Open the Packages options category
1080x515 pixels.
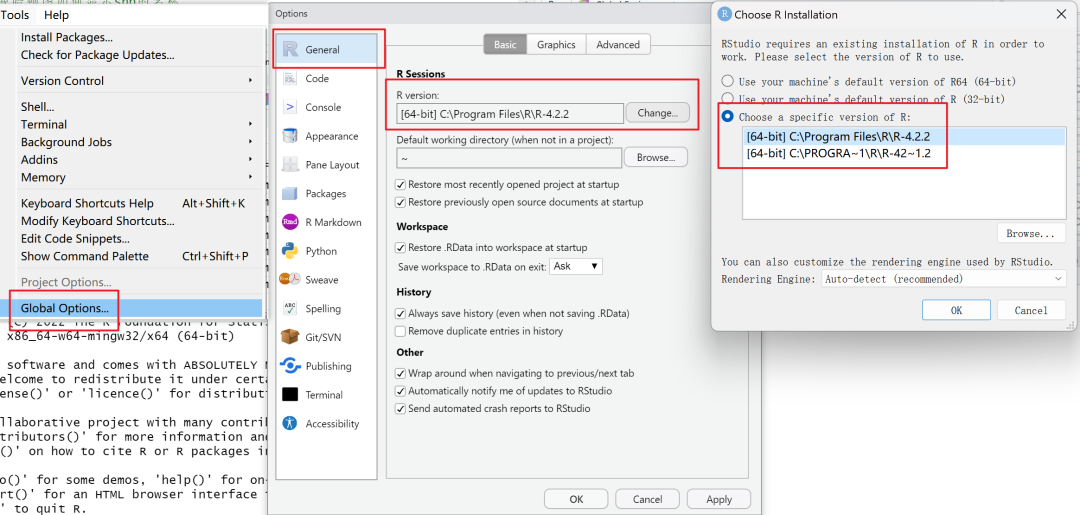tap(326, 193)
